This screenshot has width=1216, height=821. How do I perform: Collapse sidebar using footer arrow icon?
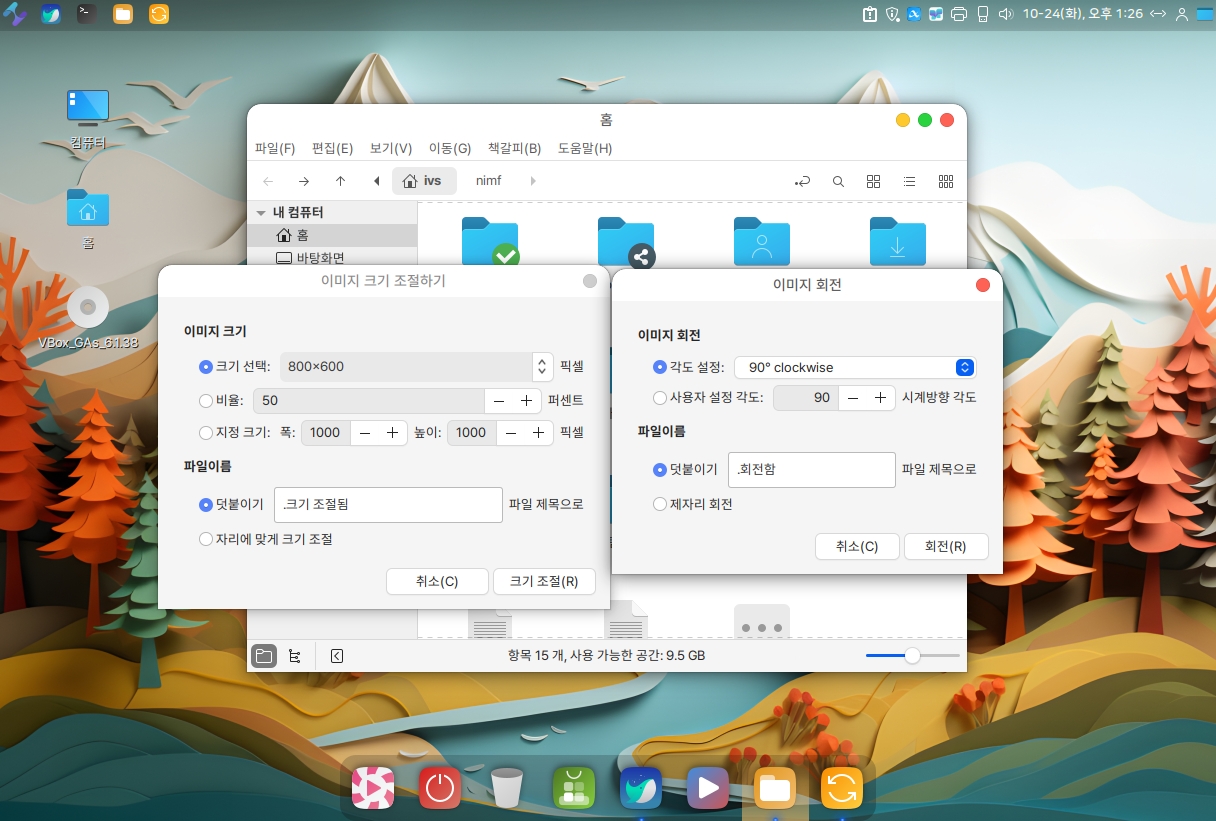click(337, 656)
